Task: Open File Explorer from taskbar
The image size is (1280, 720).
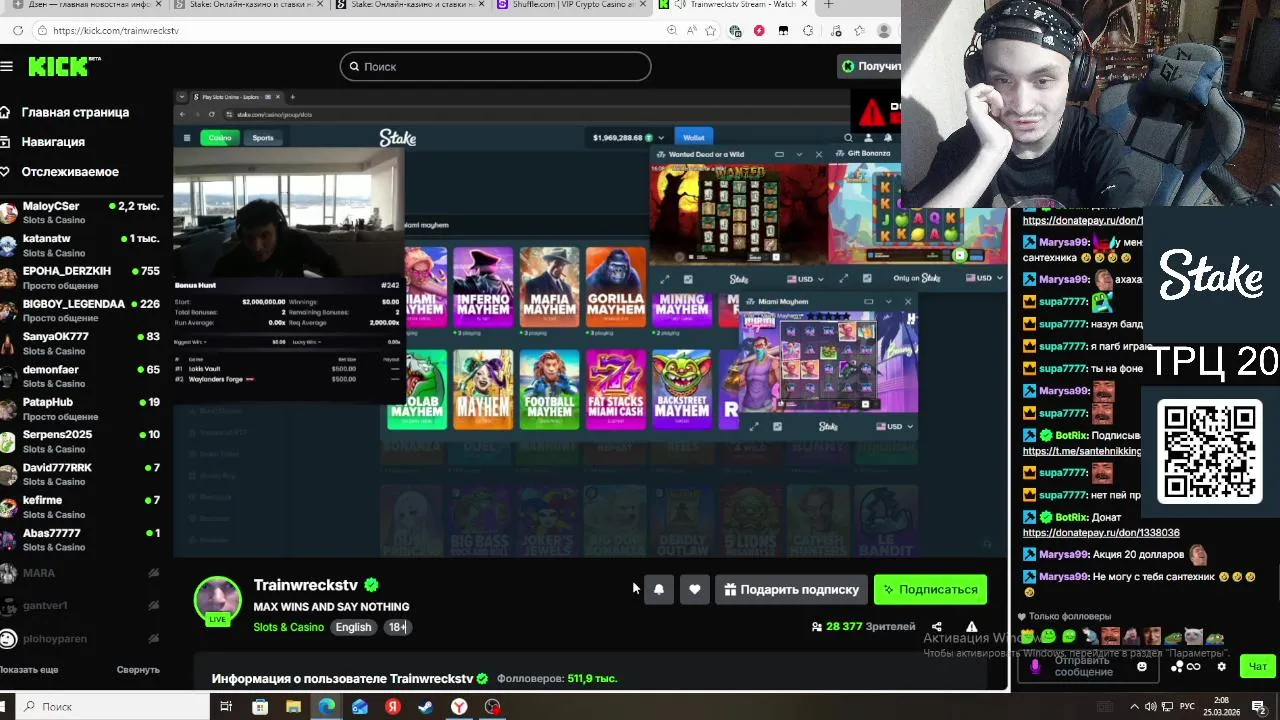Action: point(293,707)
